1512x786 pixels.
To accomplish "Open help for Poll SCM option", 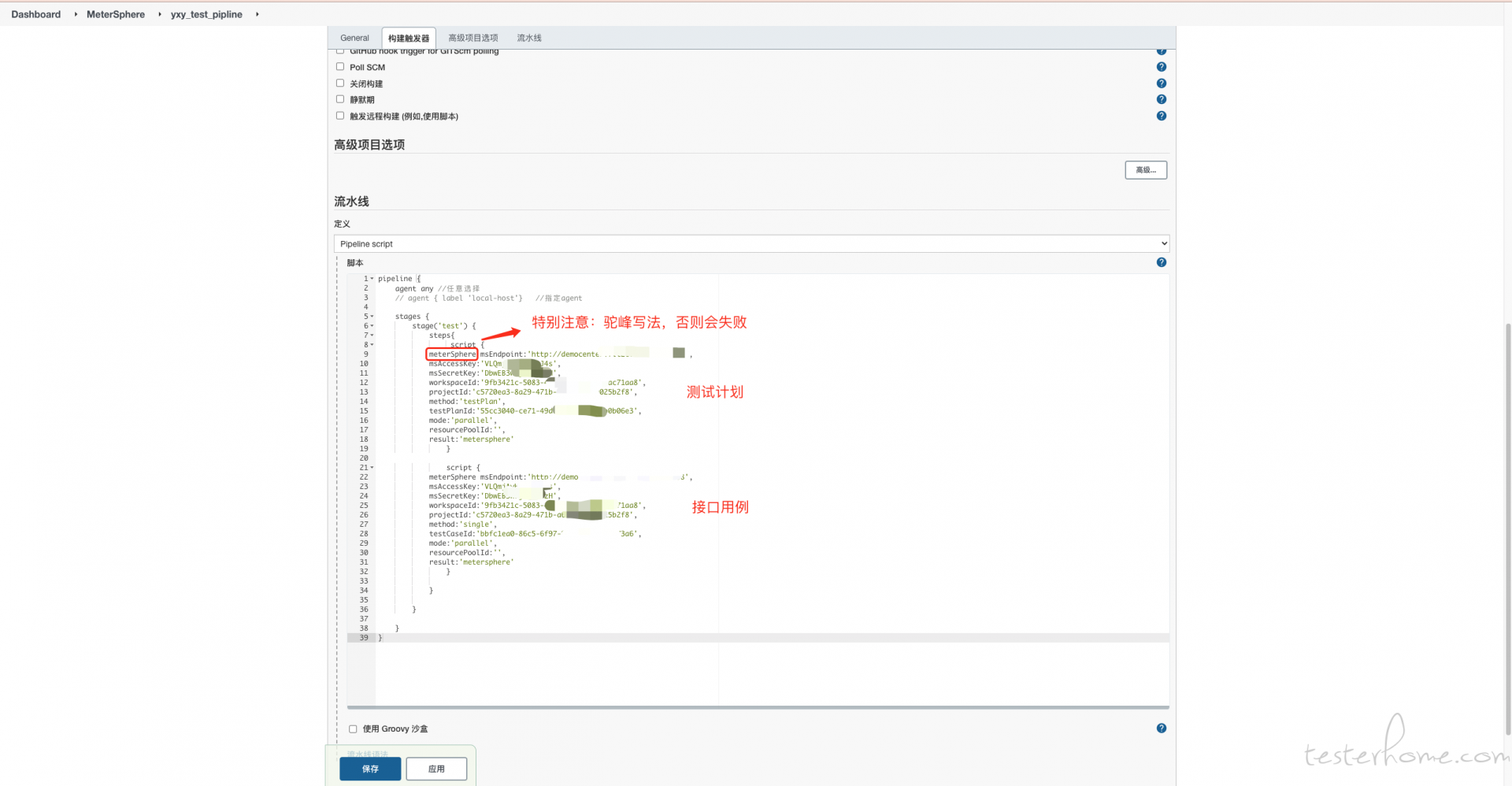I will (1161, 67).
